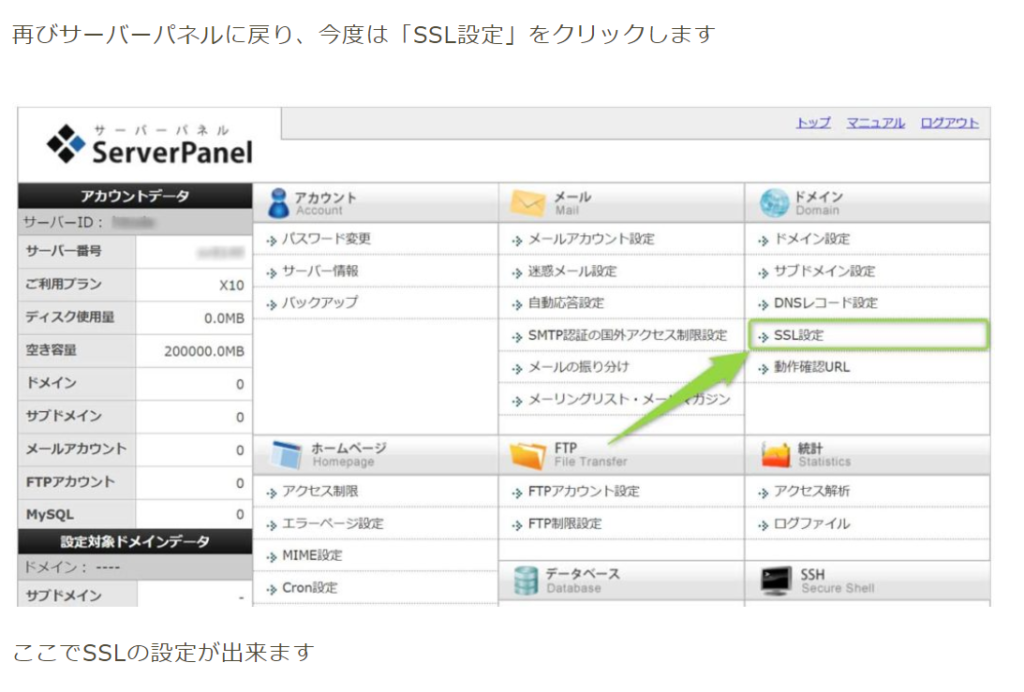Open the マニュアル link
The width and height of the screenshot is (1024, 692).
(x=875, y=123)
